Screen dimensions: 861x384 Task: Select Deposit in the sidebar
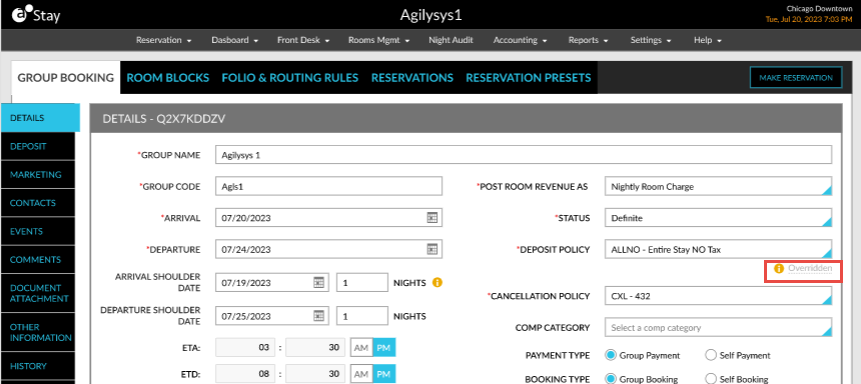click(38, 147)
